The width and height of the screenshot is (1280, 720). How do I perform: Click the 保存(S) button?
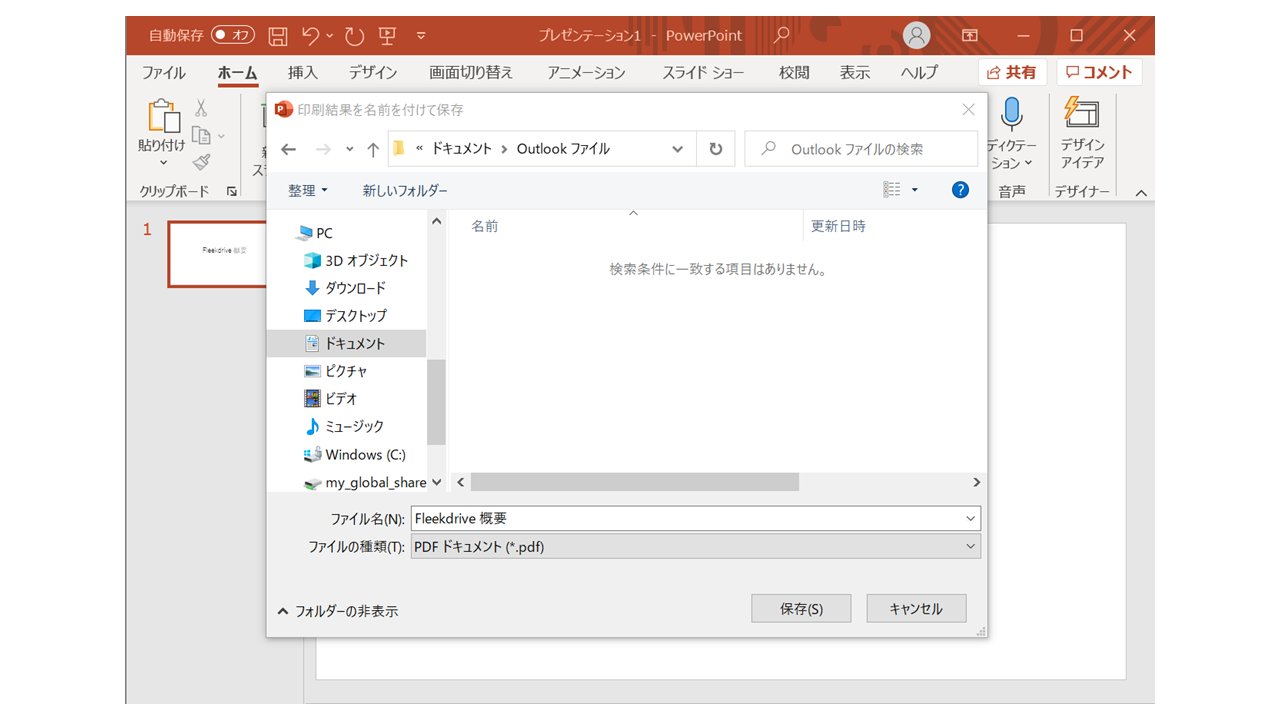(x=801, y=608)
